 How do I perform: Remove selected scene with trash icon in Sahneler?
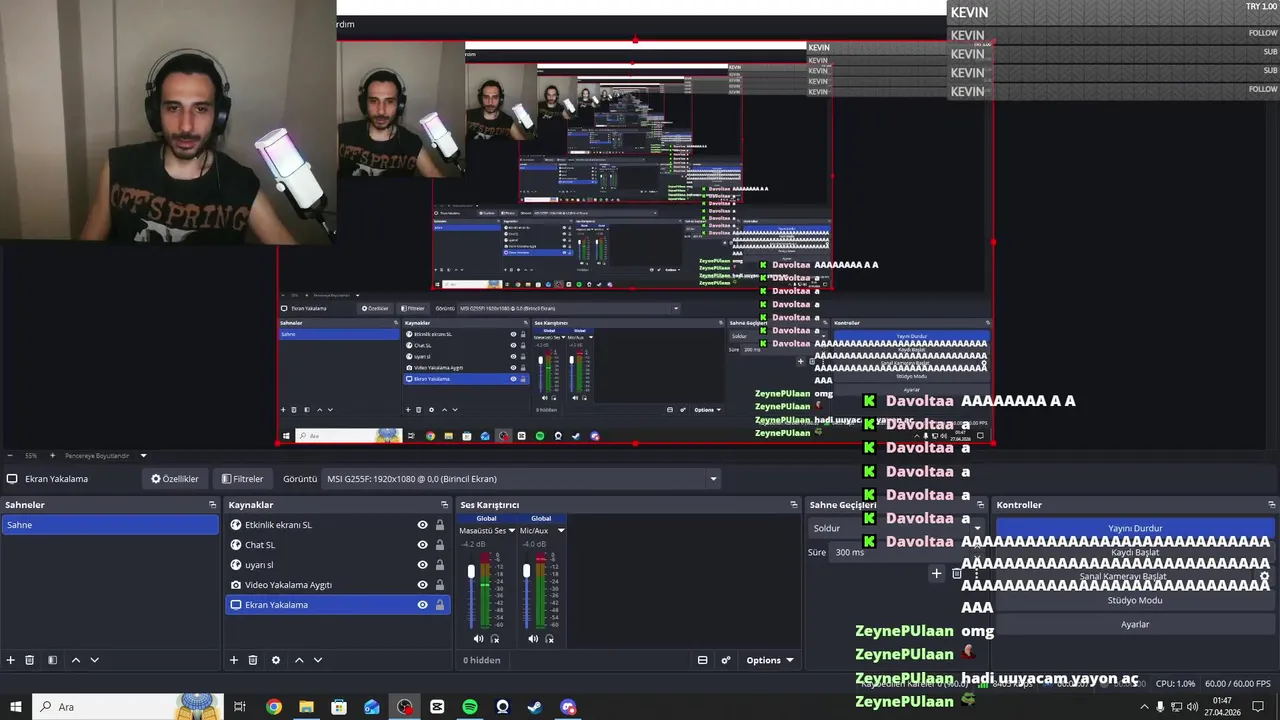click(x=30, y=660)
